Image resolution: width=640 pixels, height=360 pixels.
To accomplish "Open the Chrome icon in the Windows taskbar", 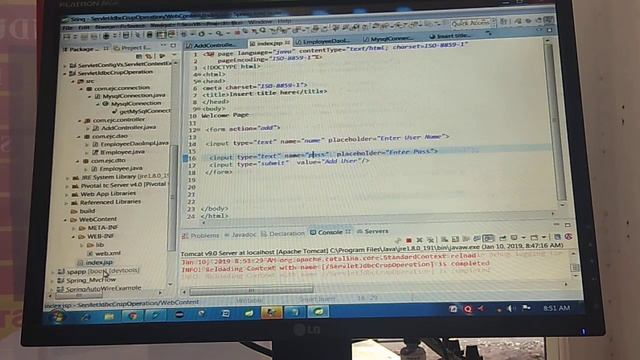I will [132, 316].
